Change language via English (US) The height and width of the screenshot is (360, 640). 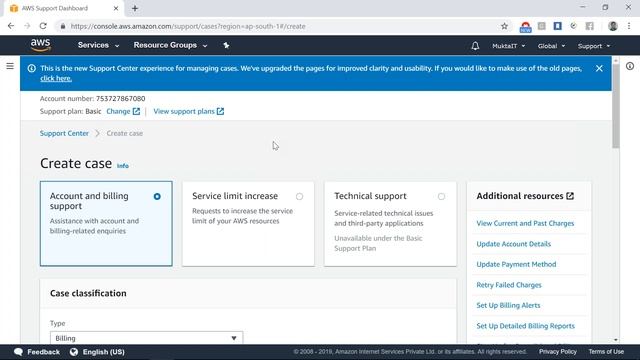[x=103, y=352]
